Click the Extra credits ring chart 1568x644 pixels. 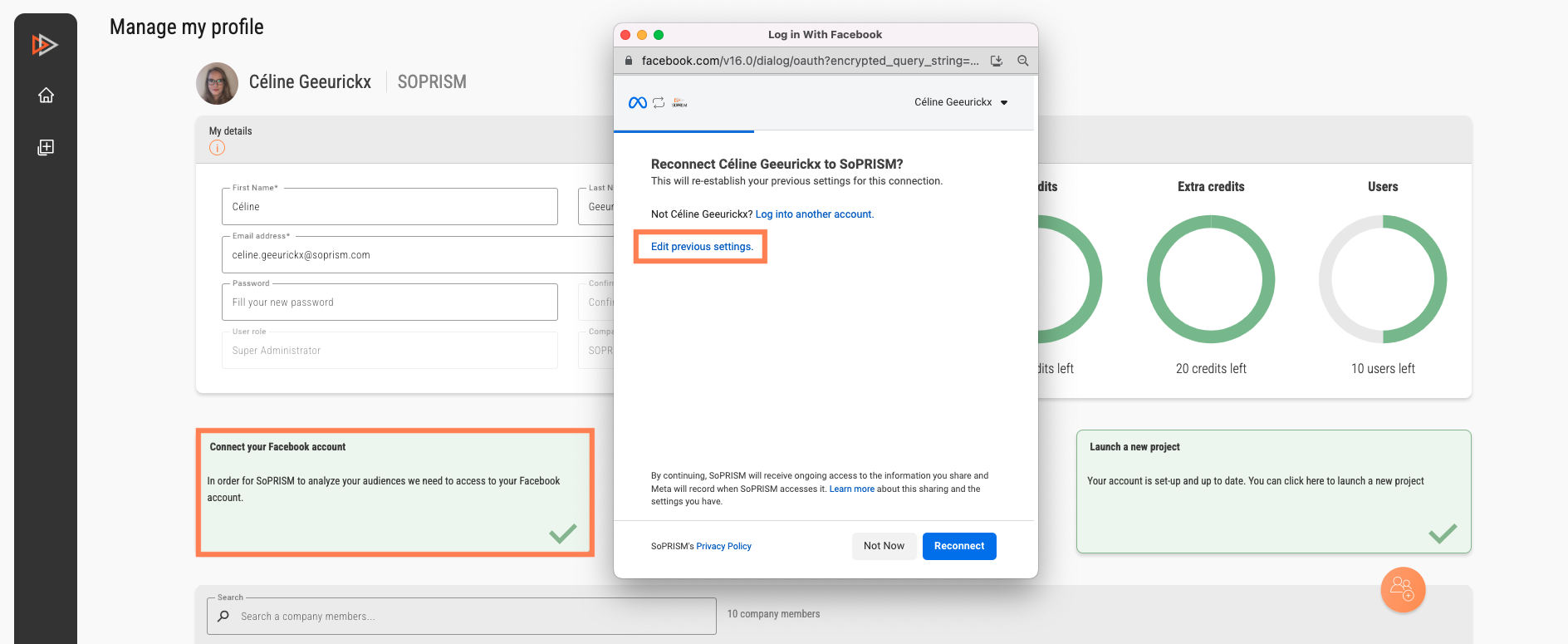[1211, 279]
